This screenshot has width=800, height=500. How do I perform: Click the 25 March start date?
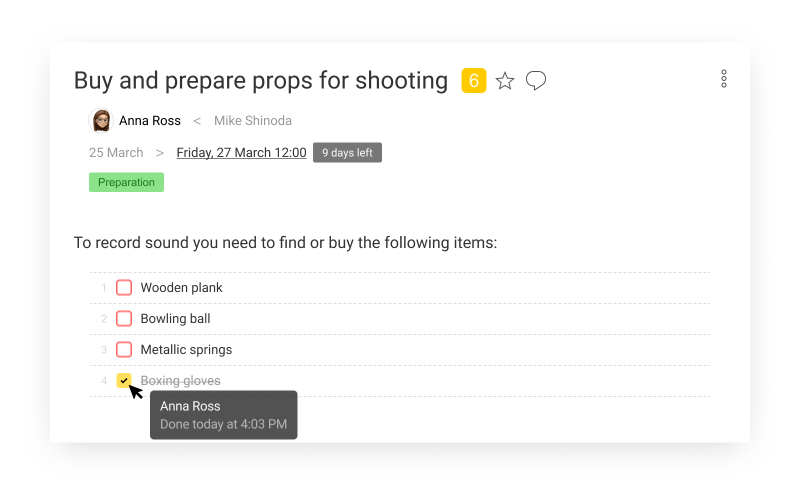116,153
